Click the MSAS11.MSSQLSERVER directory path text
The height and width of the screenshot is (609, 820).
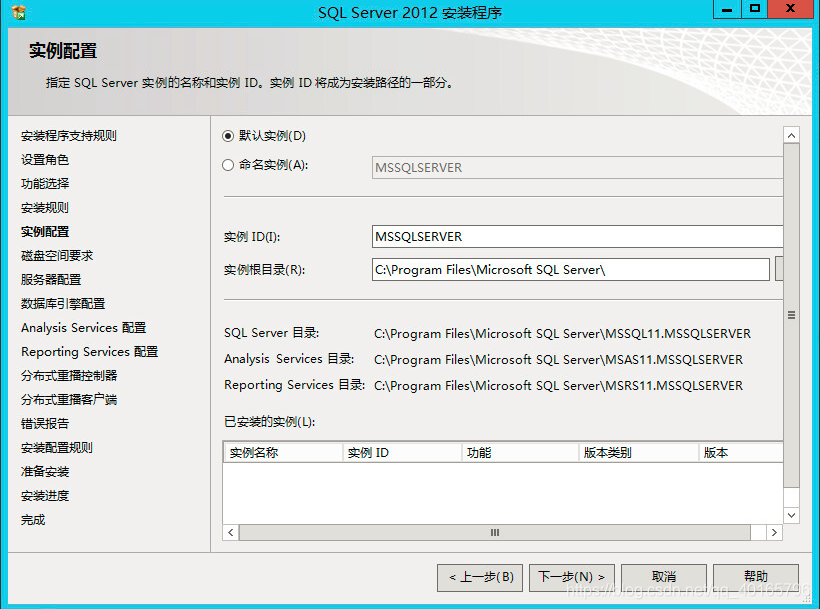point(558,360)
